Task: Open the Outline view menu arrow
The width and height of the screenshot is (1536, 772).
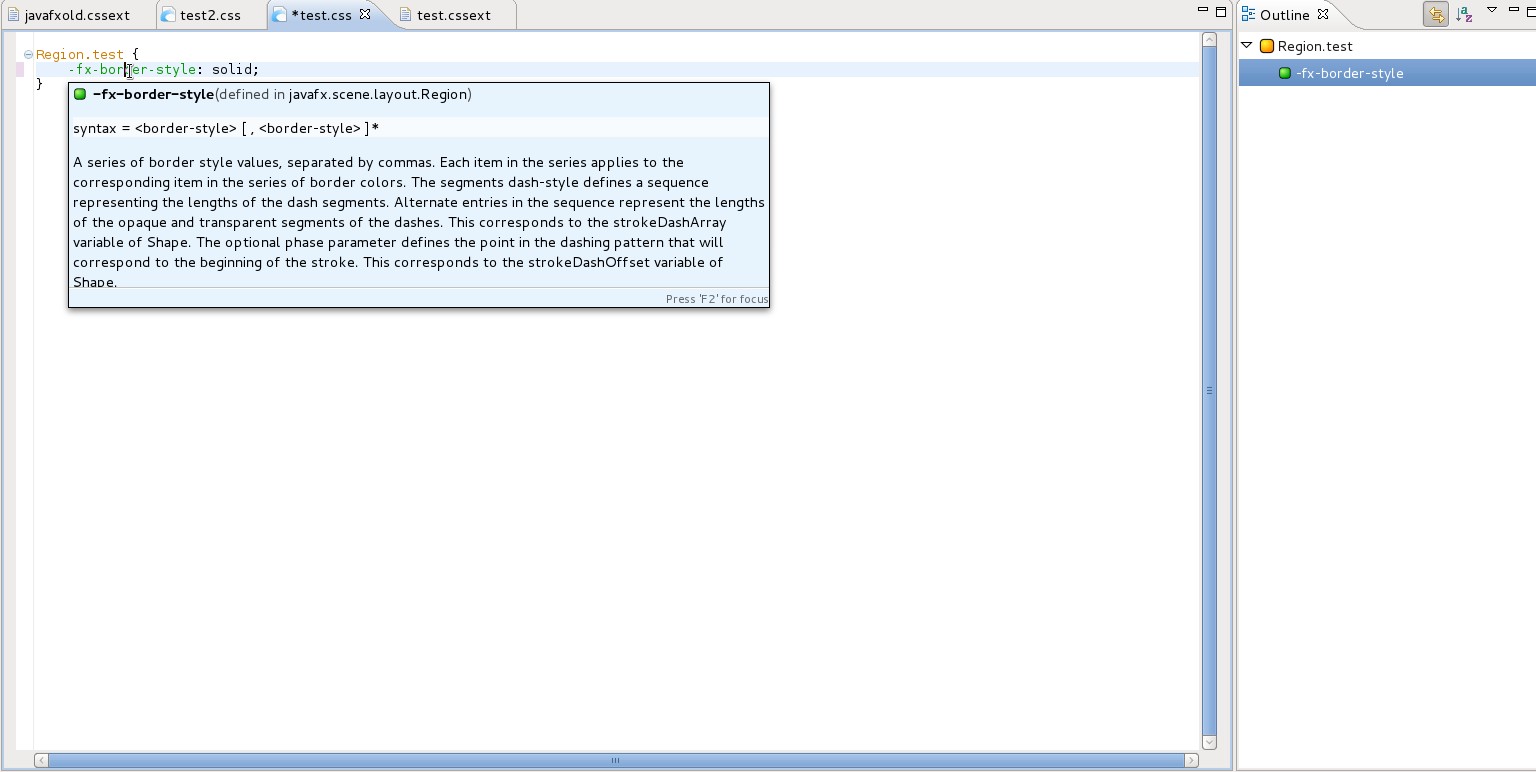Action: [x=1491, y=10]
